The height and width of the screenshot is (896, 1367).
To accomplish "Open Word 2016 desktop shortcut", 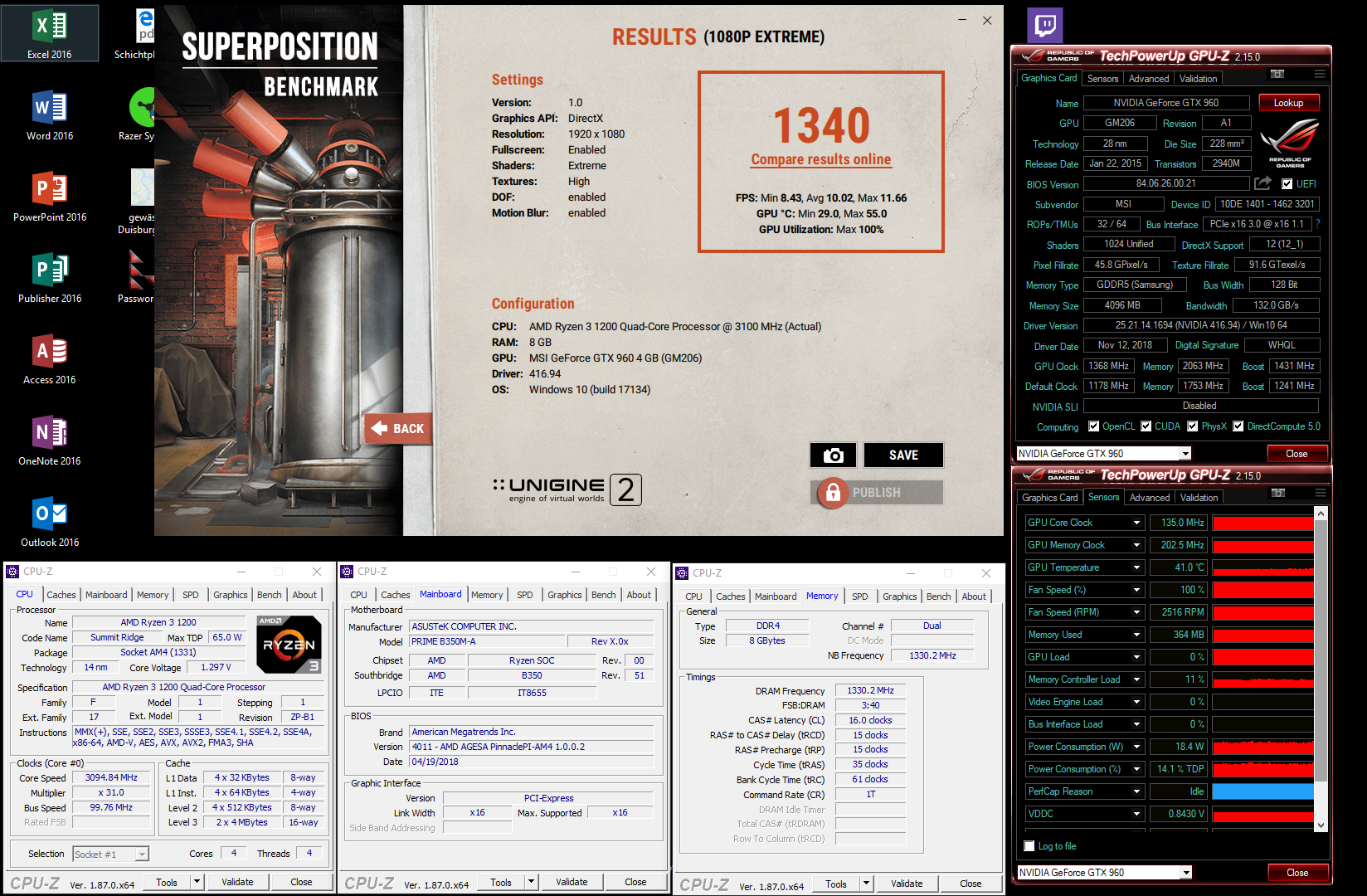I will pos(50,114).
